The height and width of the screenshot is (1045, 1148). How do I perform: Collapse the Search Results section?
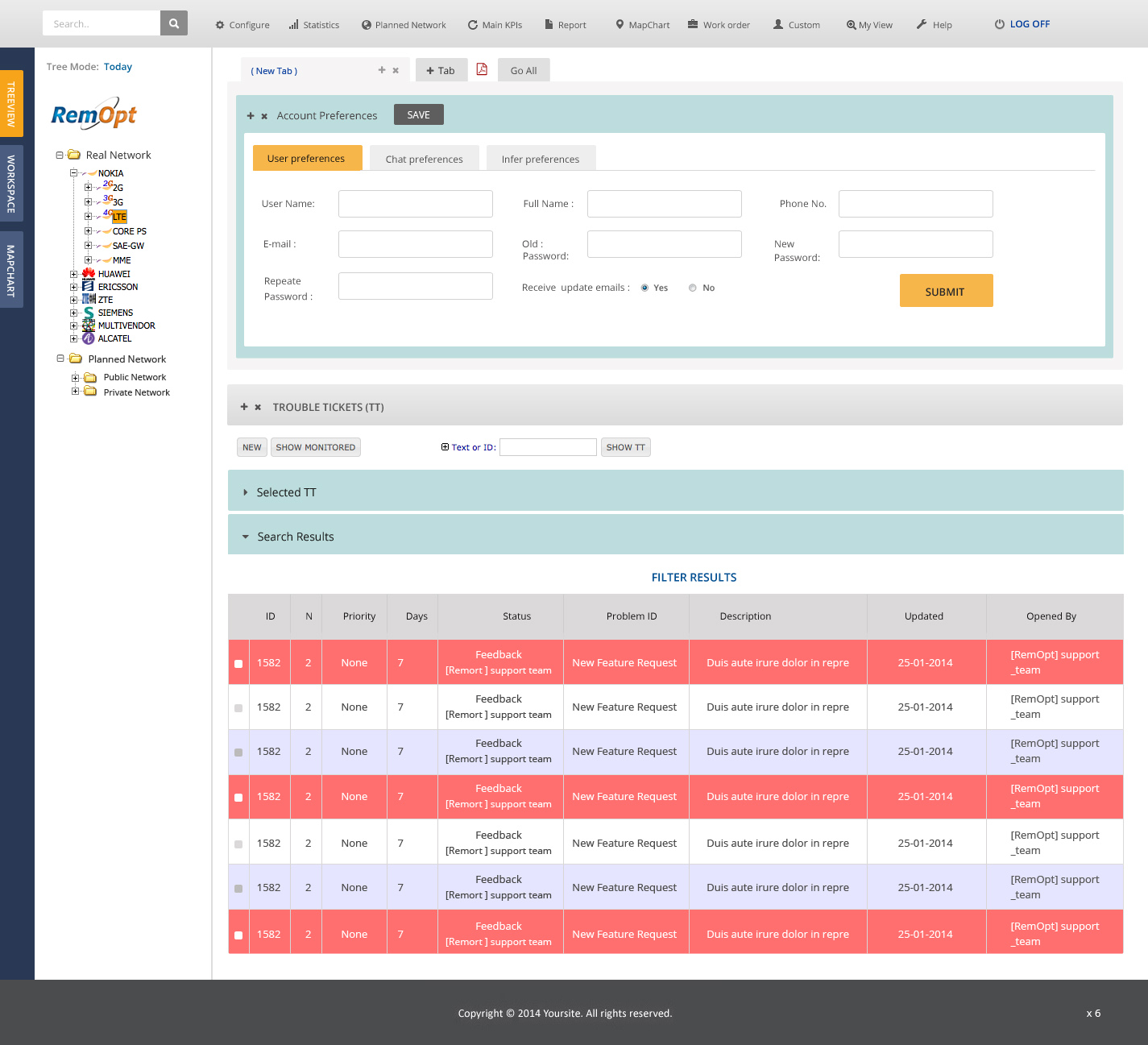tap(246, 537)
